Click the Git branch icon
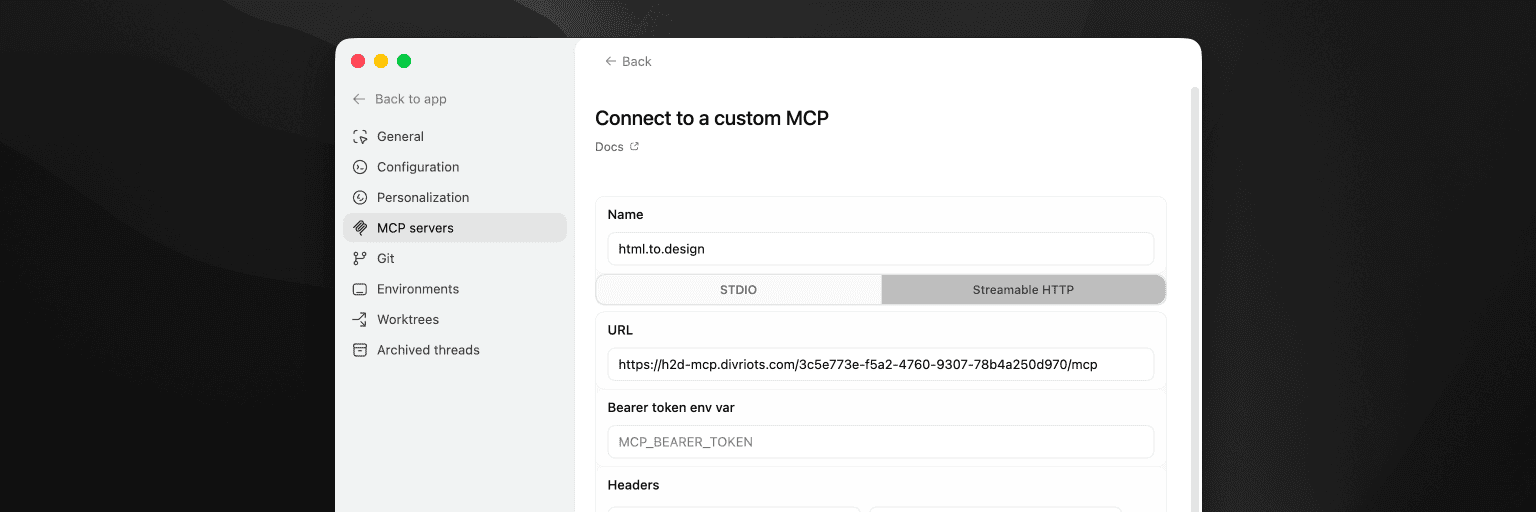Screen dimensions: 1536x512 coord(360,259)
